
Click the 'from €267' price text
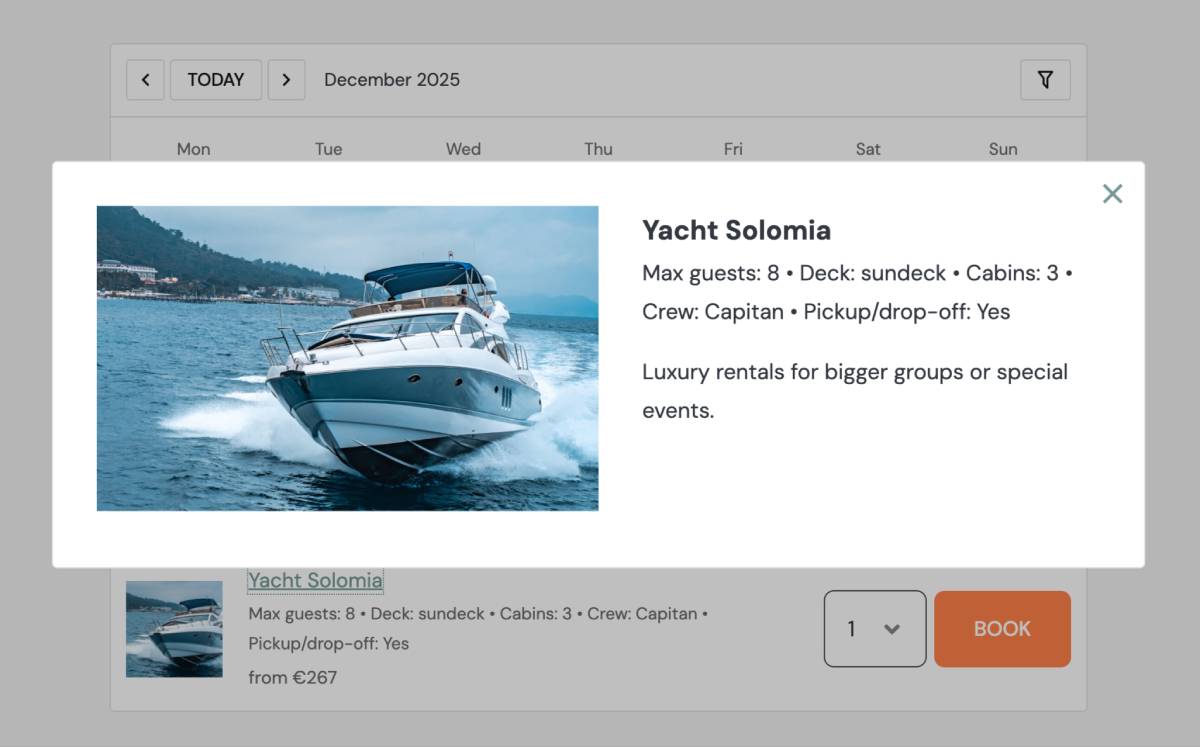pos(292,678)
